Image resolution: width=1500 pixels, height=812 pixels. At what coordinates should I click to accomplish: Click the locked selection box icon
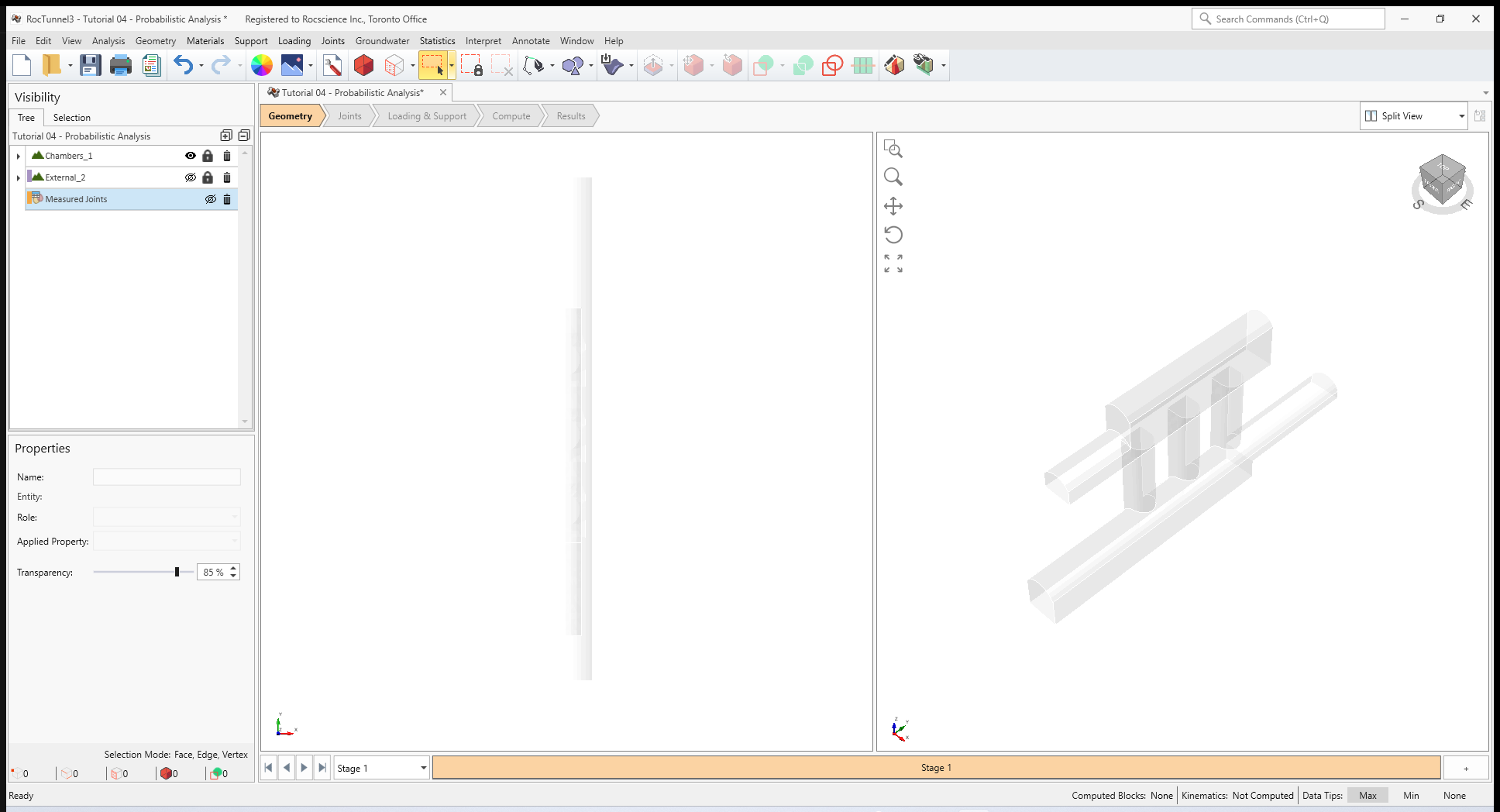(x=472, y=66)
